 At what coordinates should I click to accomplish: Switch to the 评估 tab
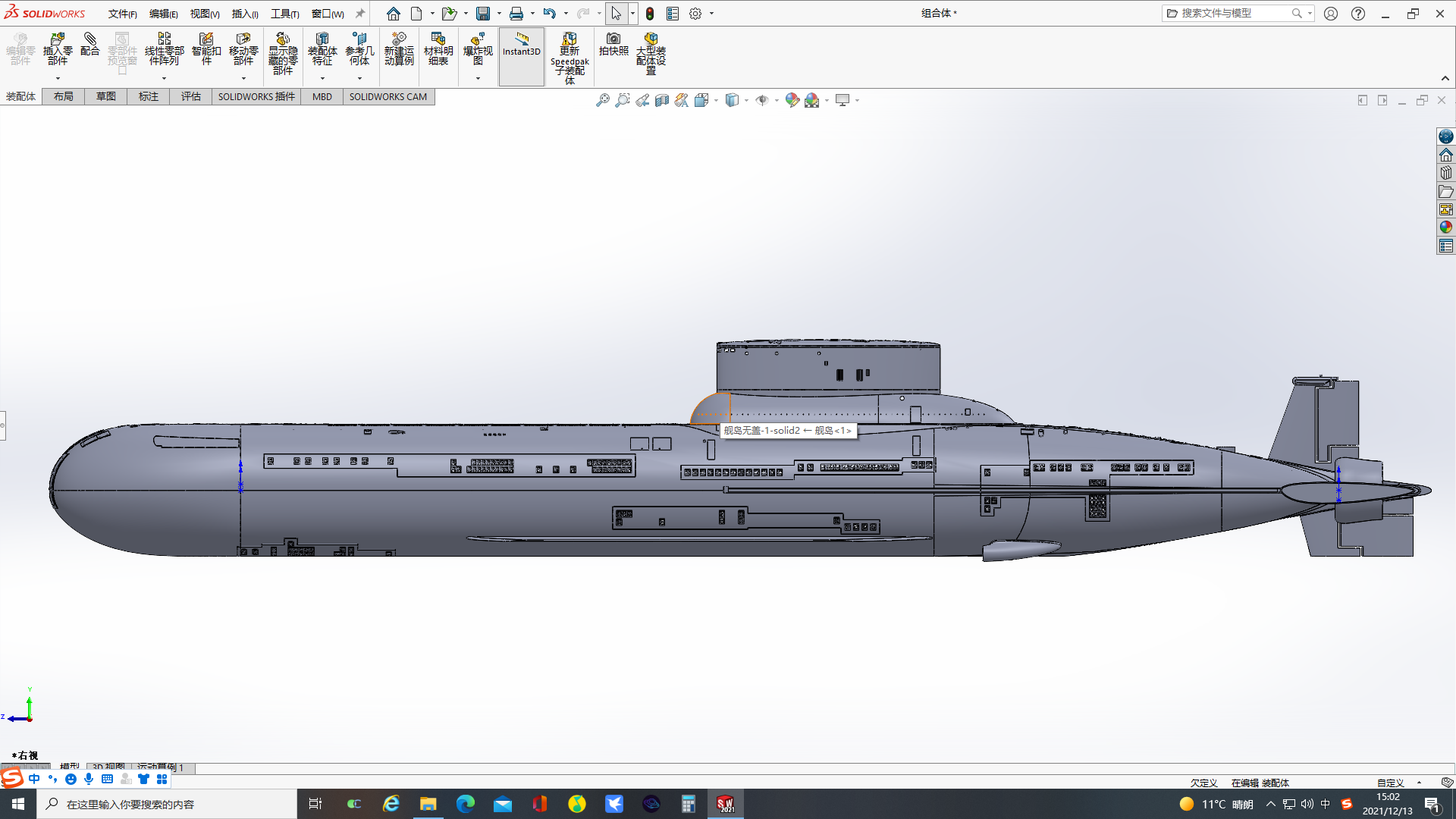(x=190, y=96)
